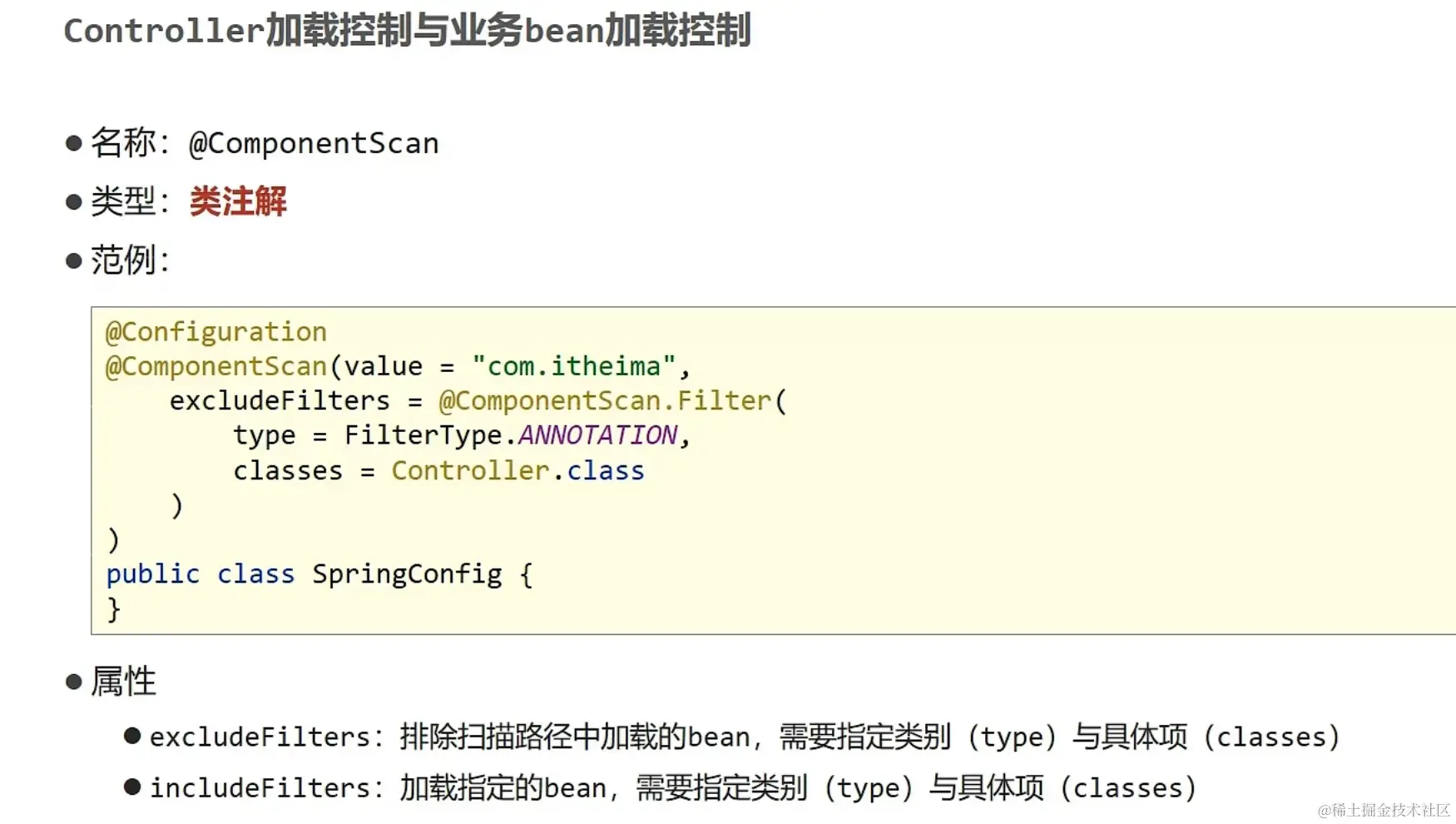Click the bullet dot before 类型
This screenshot has height=824, width=1456.
[x=73, y=202]
